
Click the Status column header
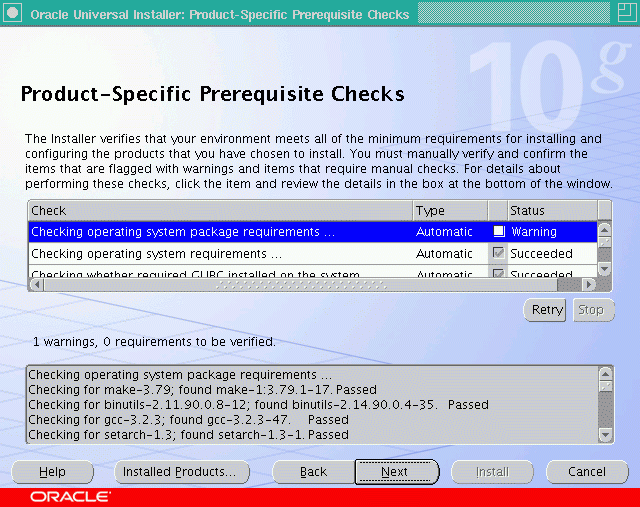553,211
